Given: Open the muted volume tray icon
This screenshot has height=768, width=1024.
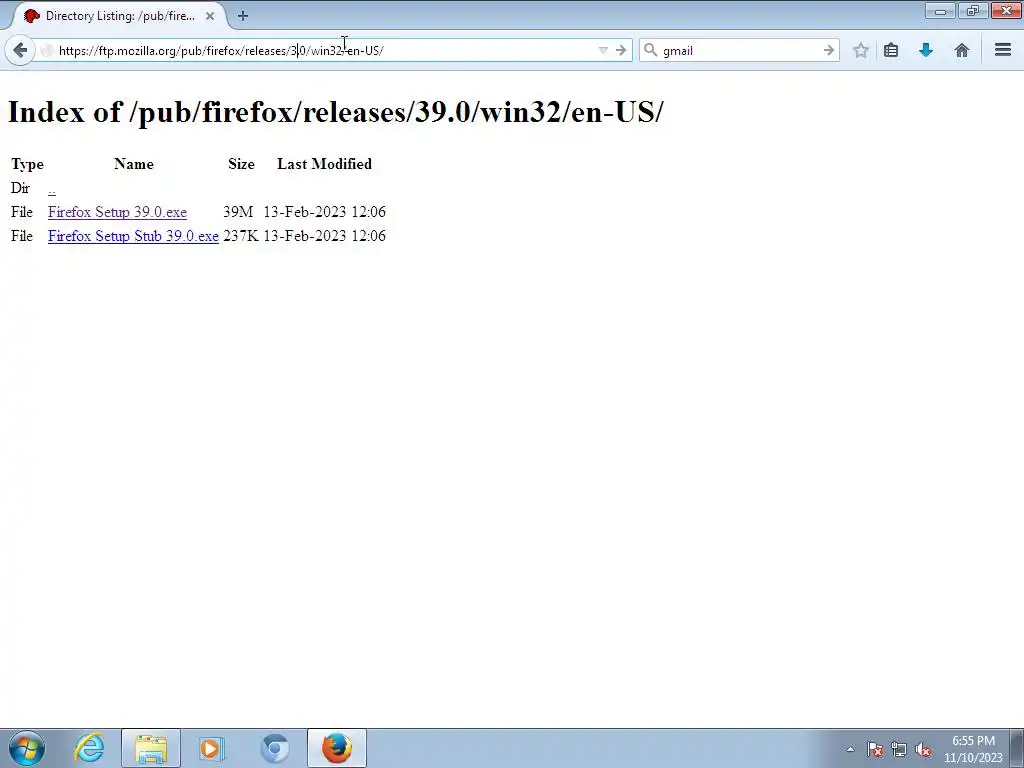Looking at the screenshot, I should pos(923,750).
